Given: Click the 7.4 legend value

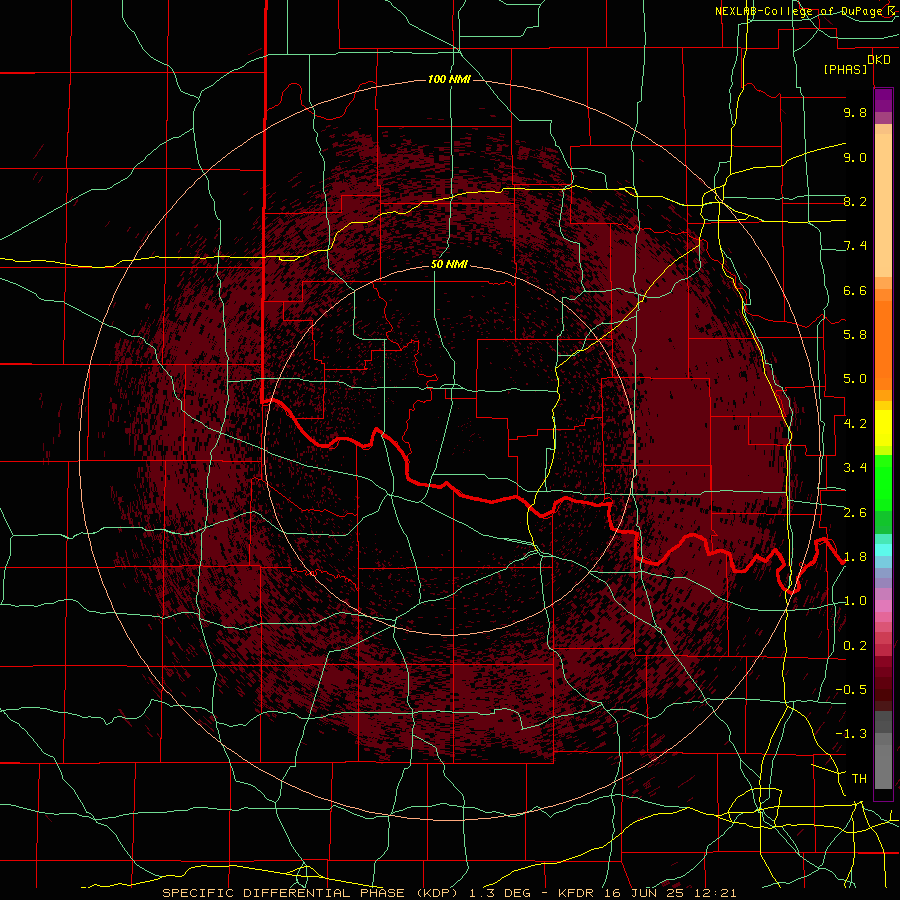Looking at the screenshot, I should click(x=855, y=246).
